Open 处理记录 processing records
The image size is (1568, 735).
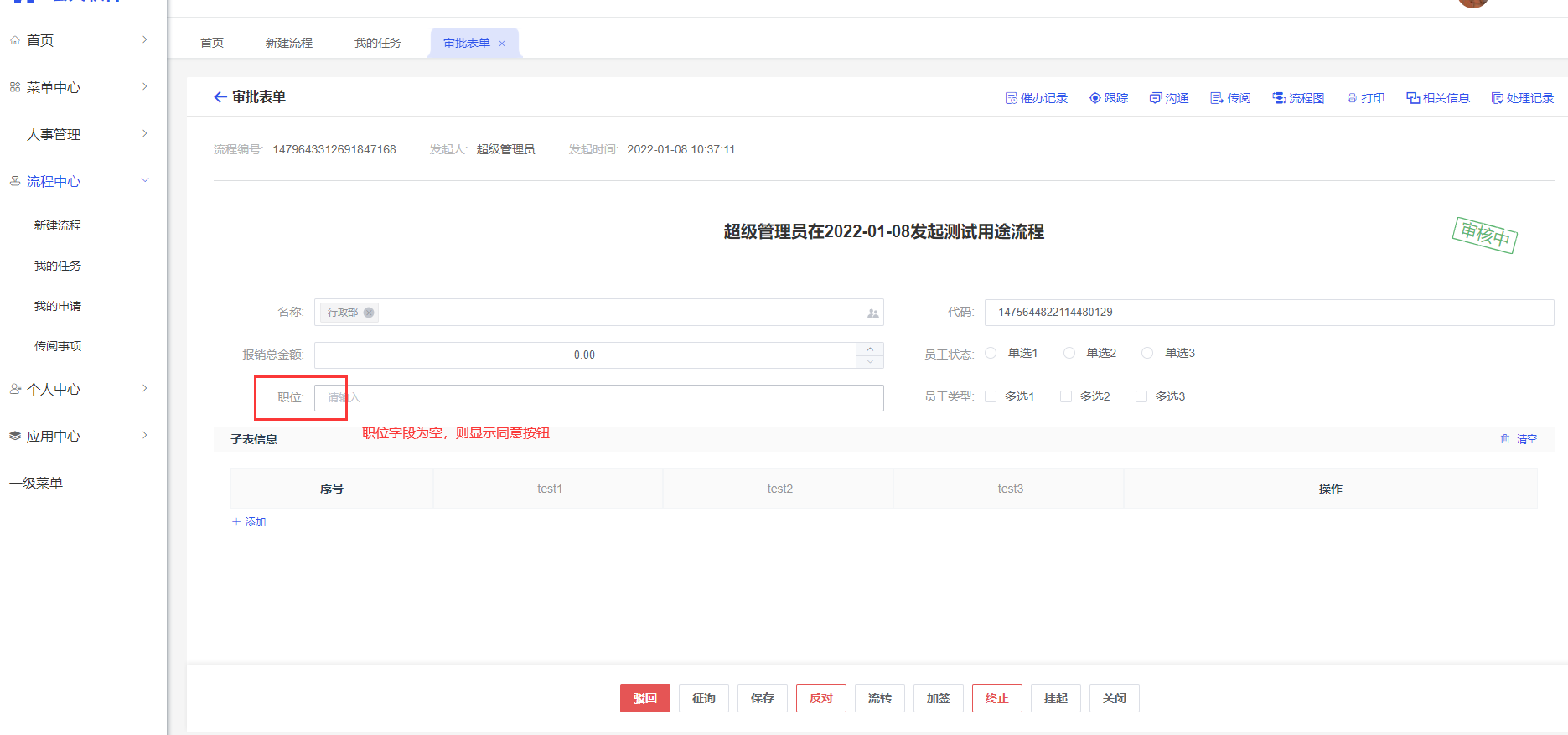[1522, 98]
